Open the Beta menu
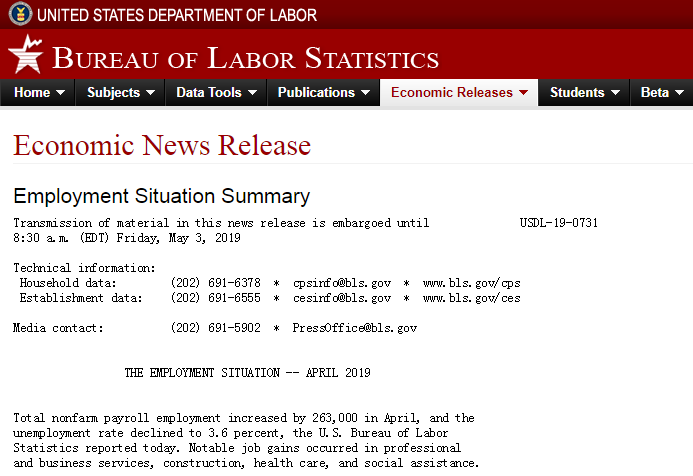The image size is (693, 476). 662,92
